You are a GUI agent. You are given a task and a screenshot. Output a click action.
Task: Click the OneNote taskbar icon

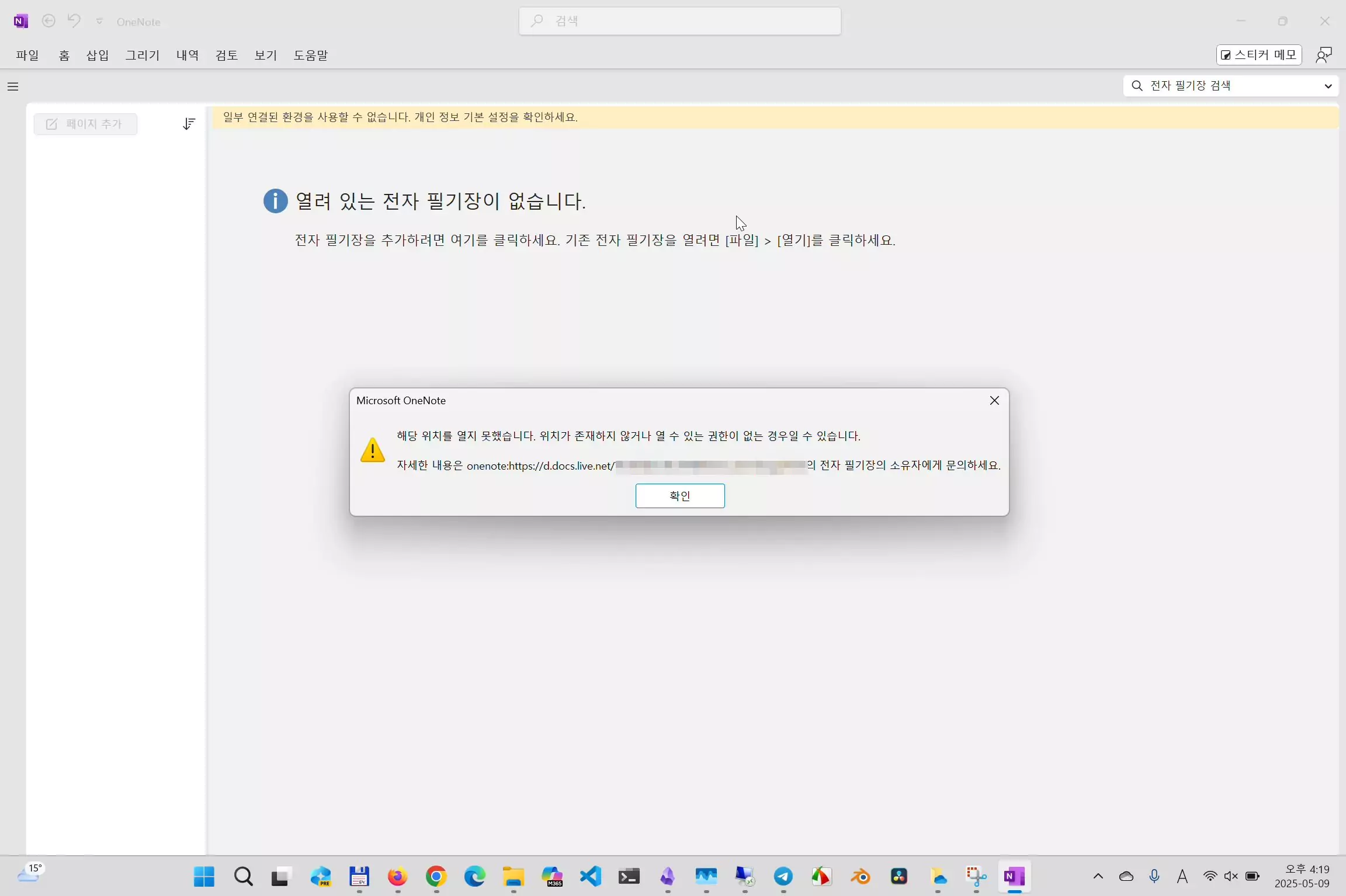click(x=1015, y=876)
